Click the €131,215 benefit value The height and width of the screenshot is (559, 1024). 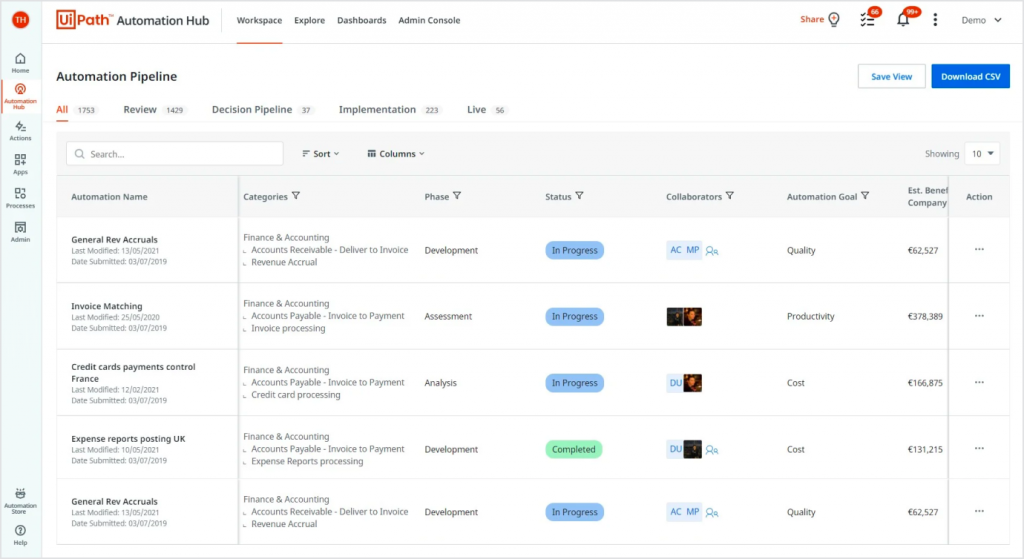[925, 449]
